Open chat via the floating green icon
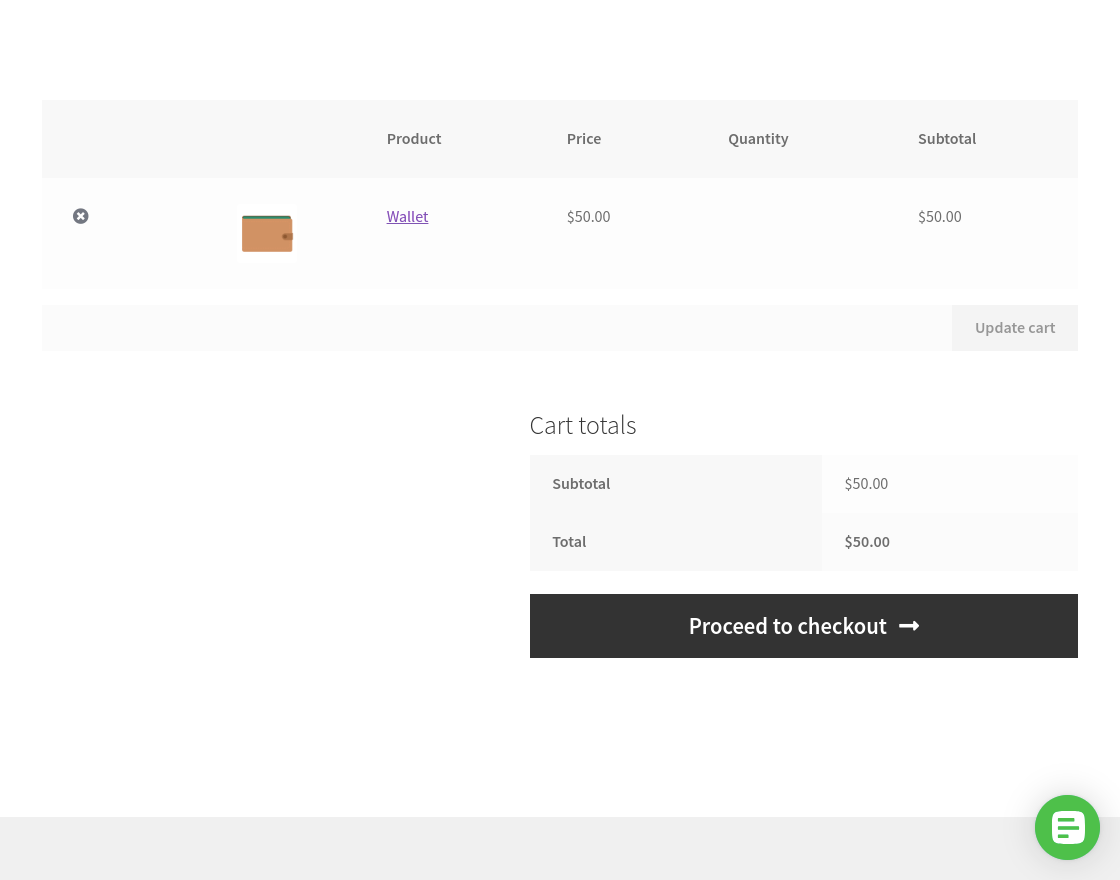 1067,827
